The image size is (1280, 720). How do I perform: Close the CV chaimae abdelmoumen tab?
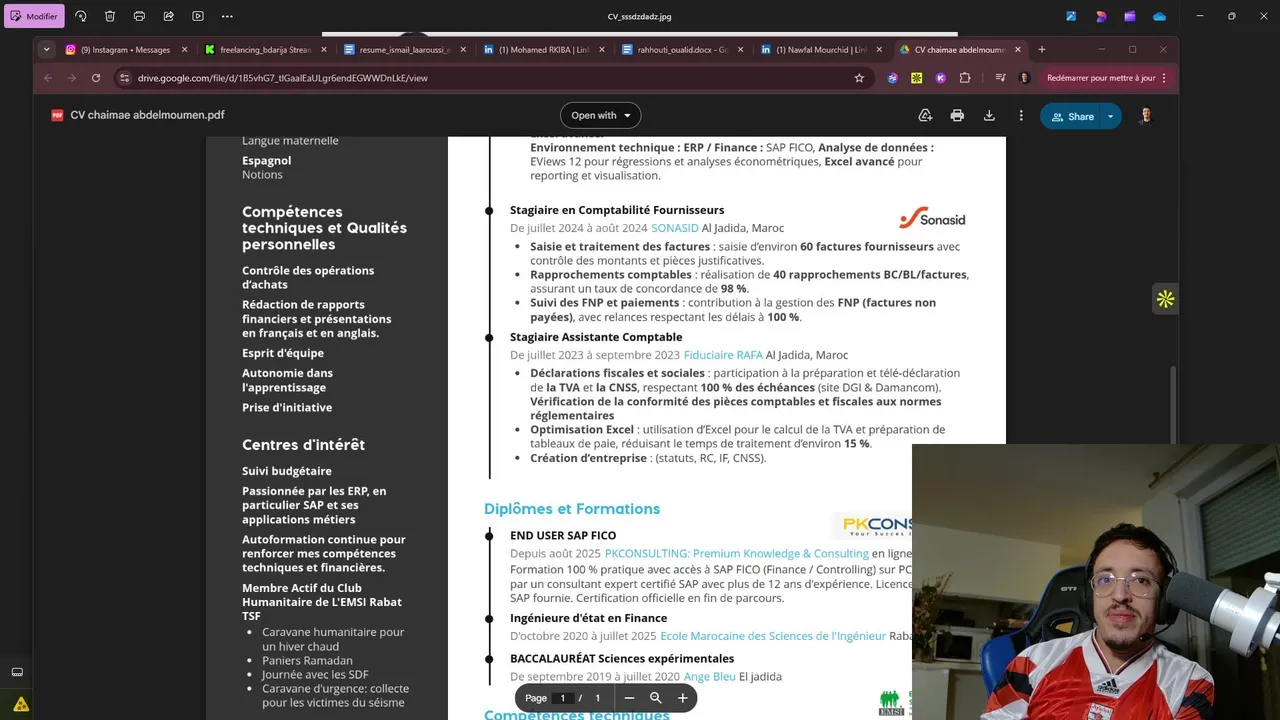tap(1018, 49)
